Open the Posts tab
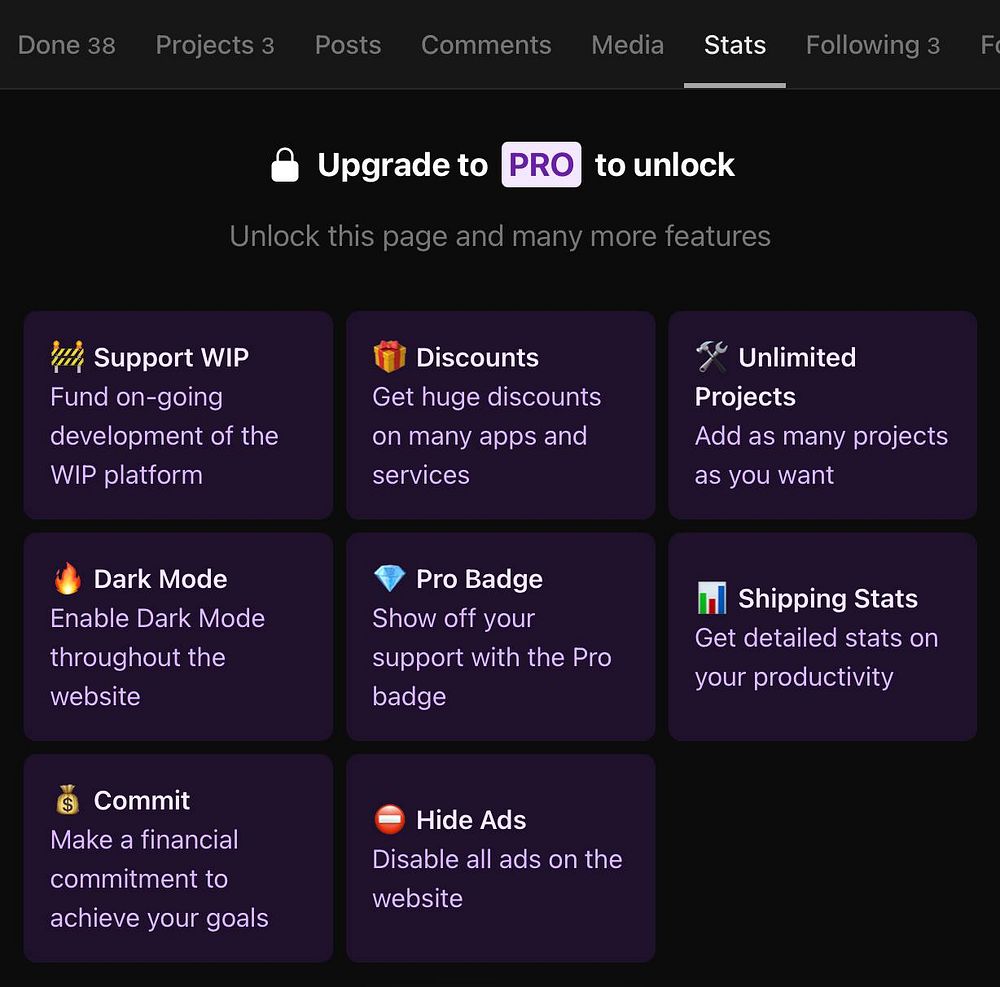This screenshot has width=1000, height=987. tap(348, 45)
